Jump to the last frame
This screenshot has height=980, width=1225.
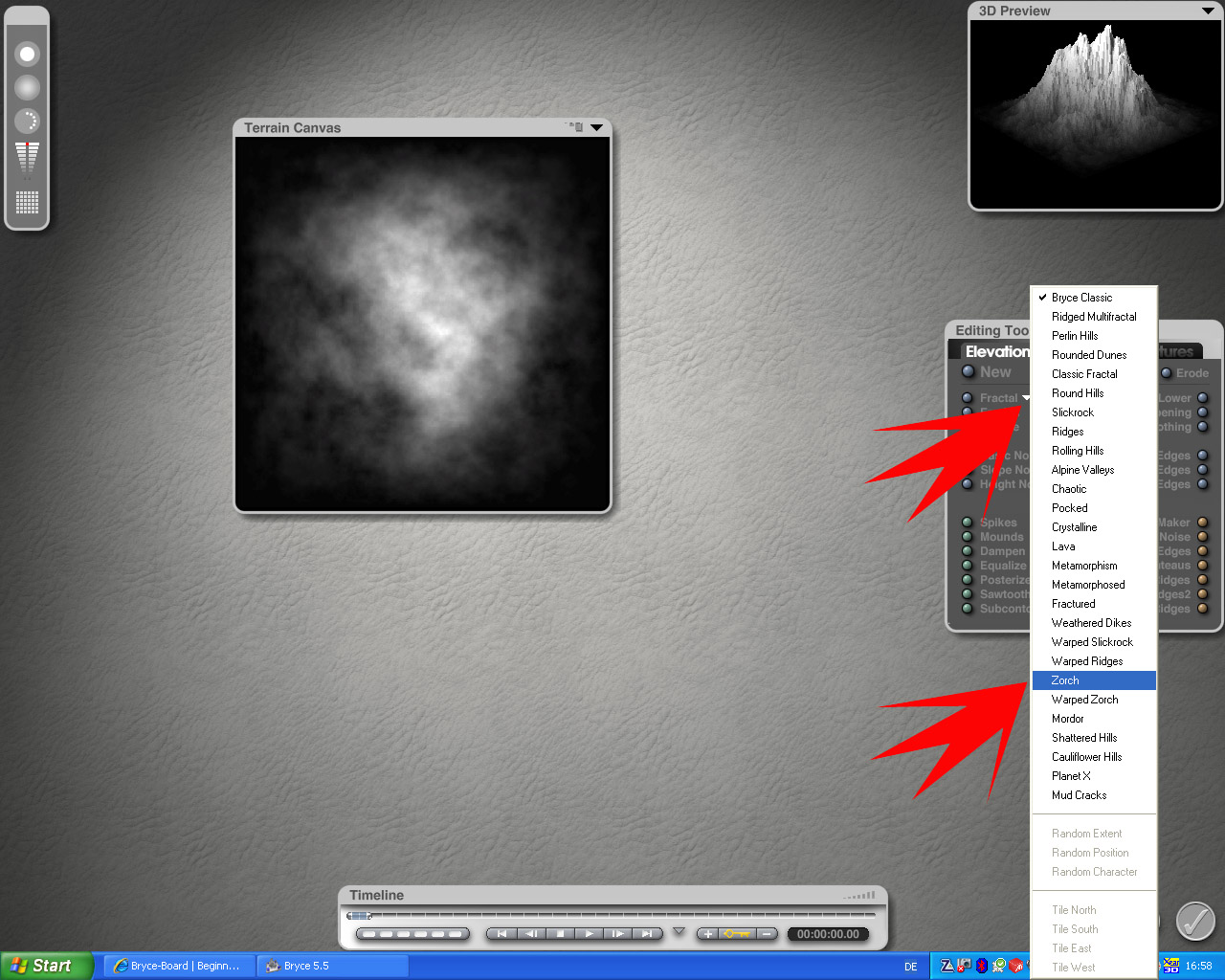(x=648, y=934)
